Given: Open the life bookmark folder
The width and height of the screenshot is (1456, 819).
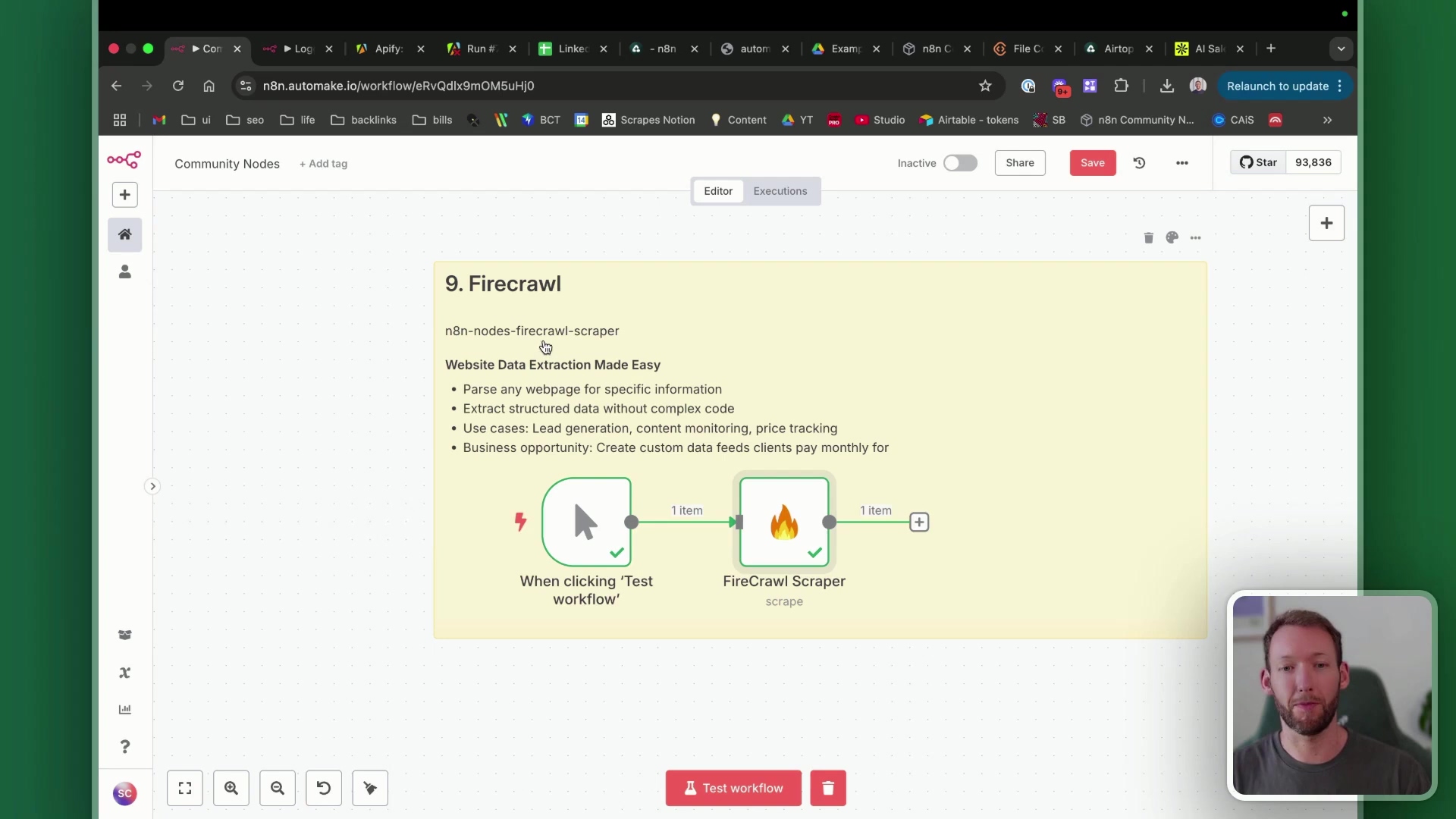Looking at the screenshot, I should (297, 120).
